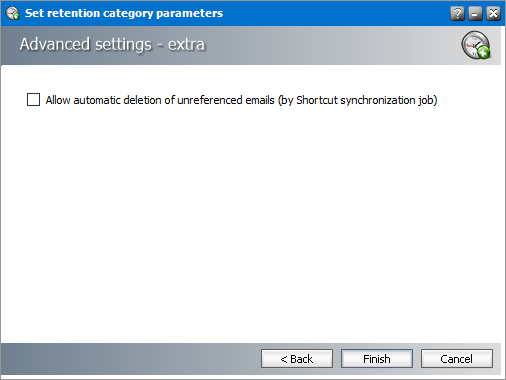
Task: Click the word 'unreferenced emails' in option label
Action: pos(226,100)
